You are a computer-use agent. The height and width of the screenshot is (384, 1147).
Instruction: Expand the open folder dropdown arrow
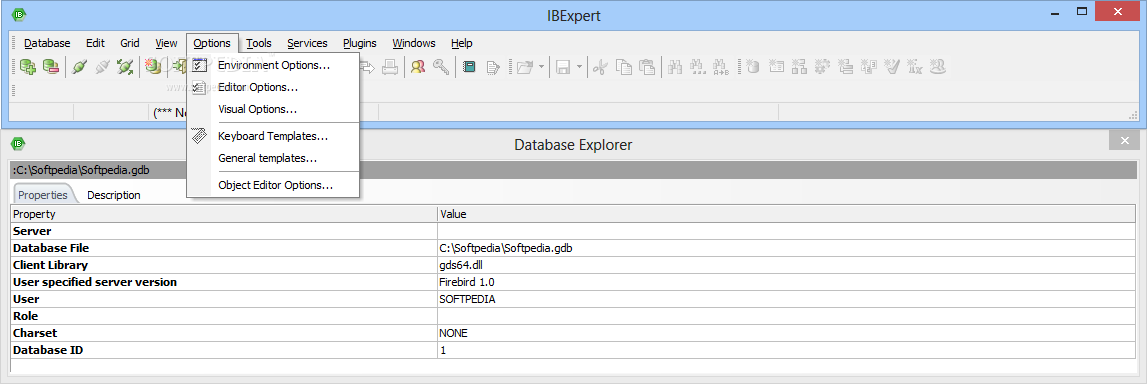pos(542,67)
